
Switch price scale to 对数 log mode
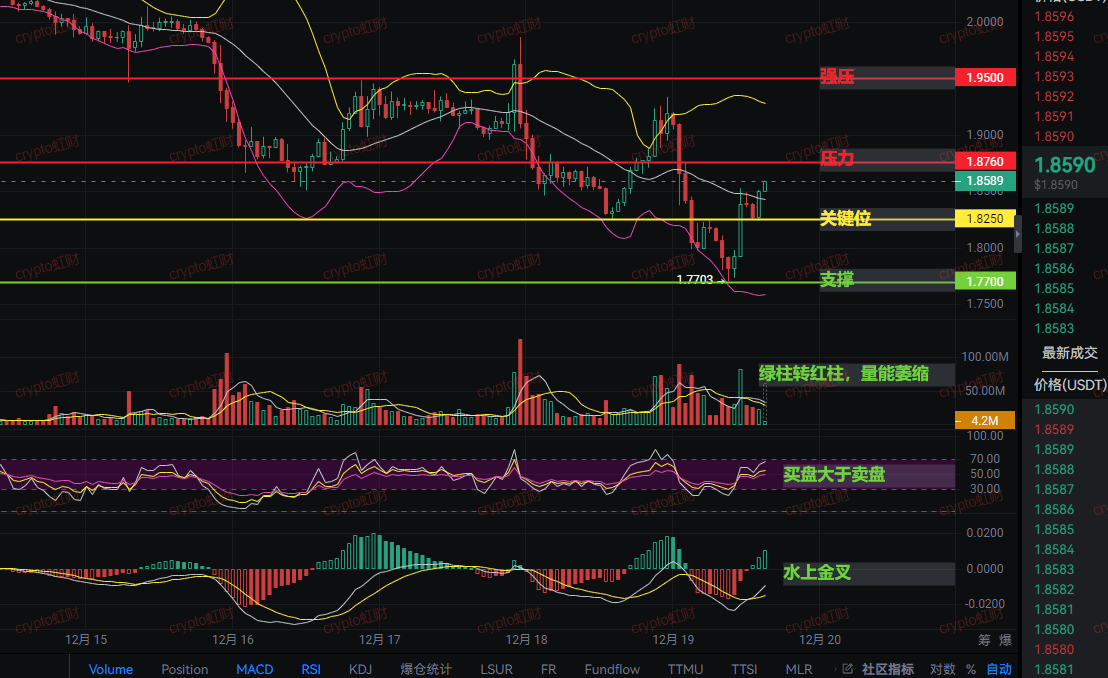(x=943, y=669)
